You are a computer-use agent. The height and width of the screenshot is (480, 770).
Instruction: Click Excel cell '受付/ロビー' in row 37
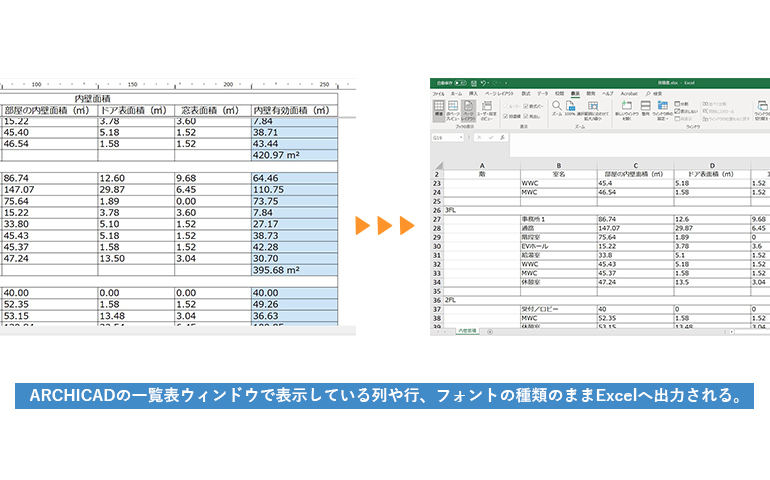click(x=559, y=309)
